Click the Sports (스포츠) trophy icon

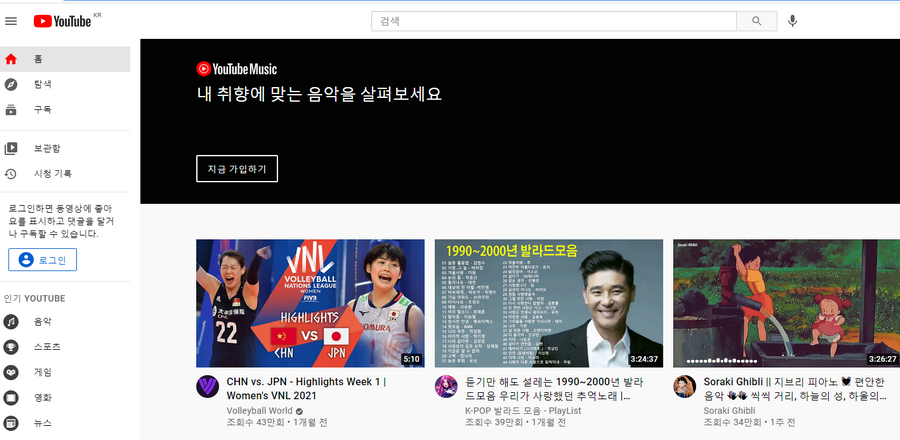[x=11, y=347]
